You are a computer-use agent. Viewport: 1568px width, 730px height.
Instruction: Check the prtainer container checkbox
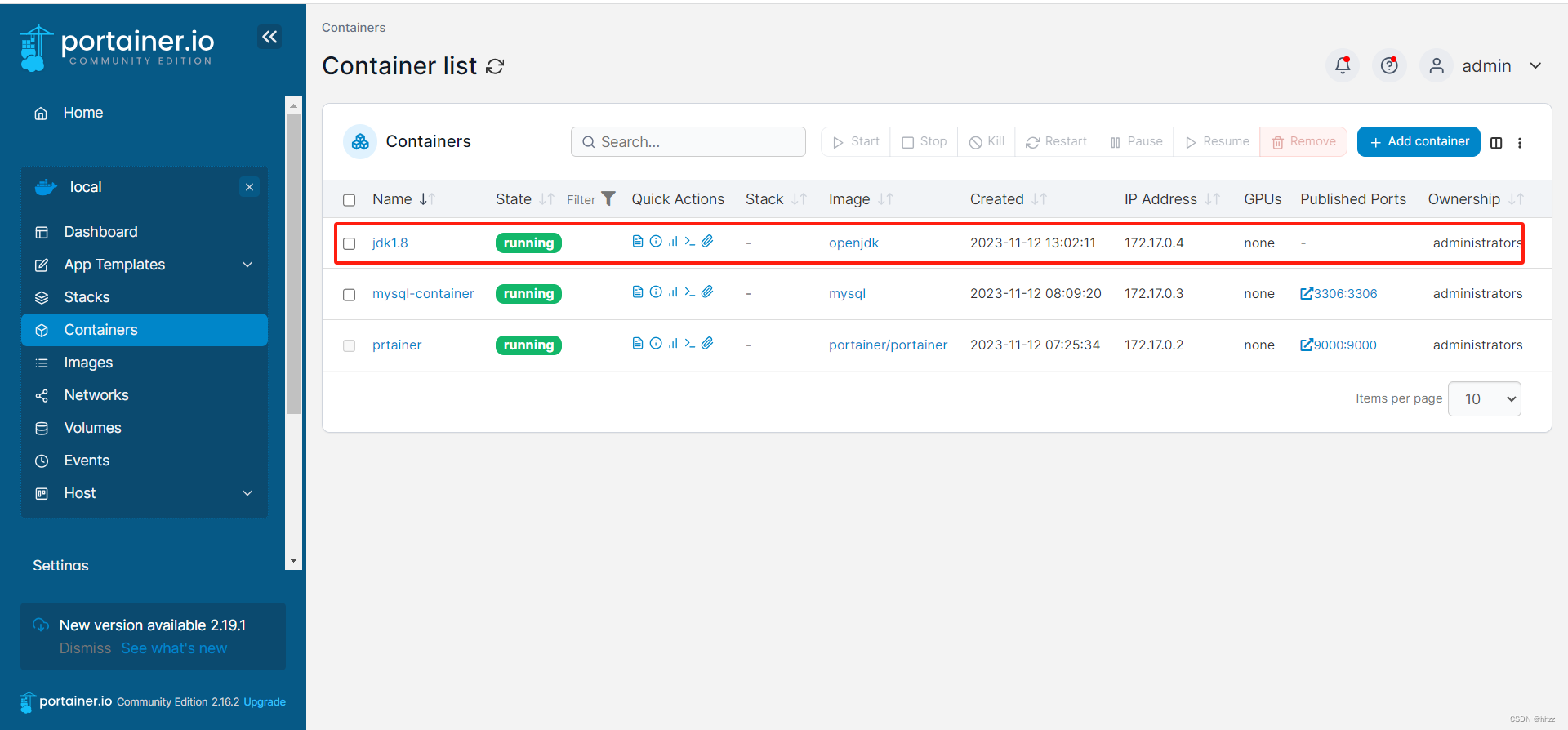pos(350,346)
